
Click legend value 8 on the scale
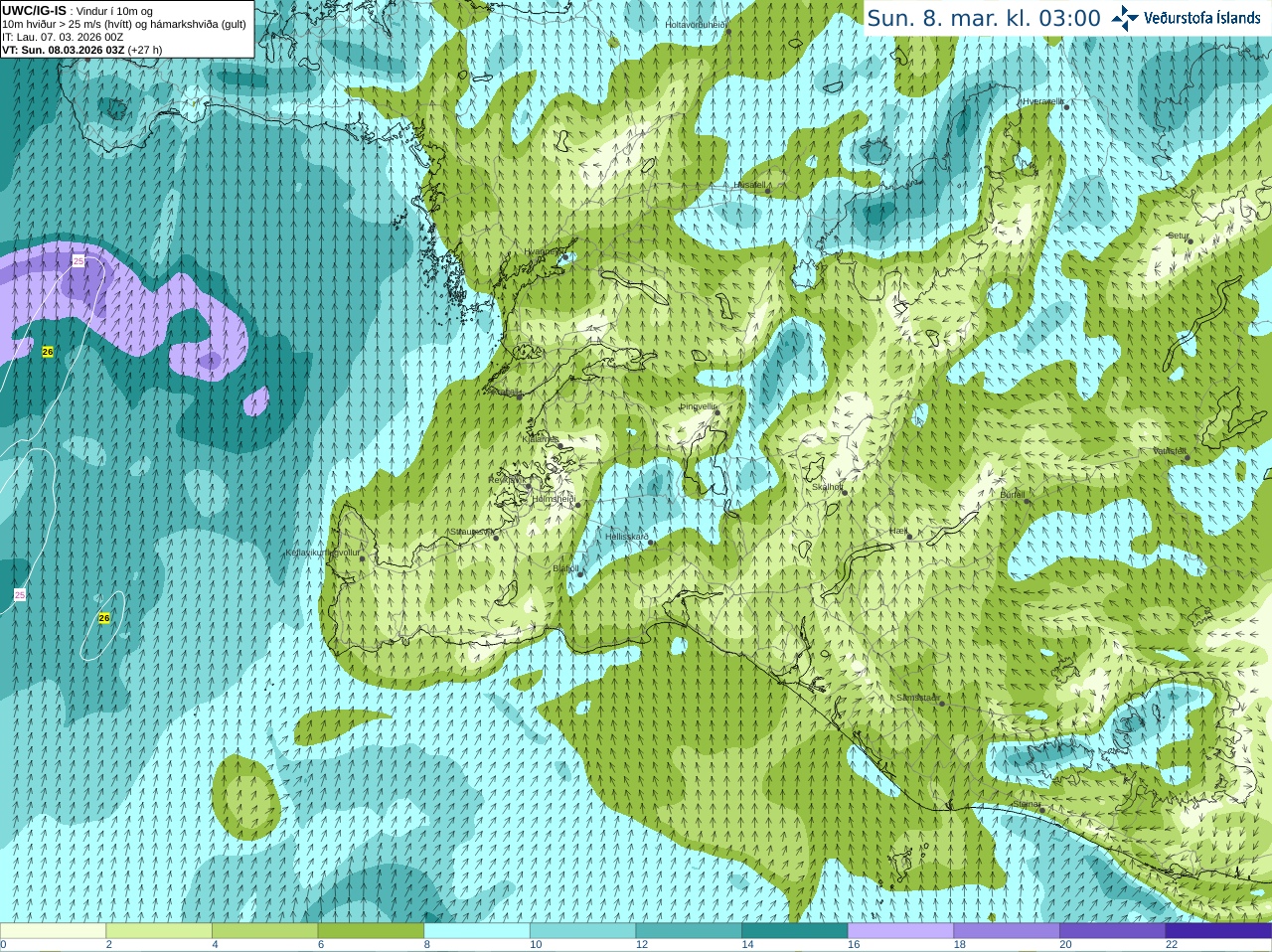(427, 945)
